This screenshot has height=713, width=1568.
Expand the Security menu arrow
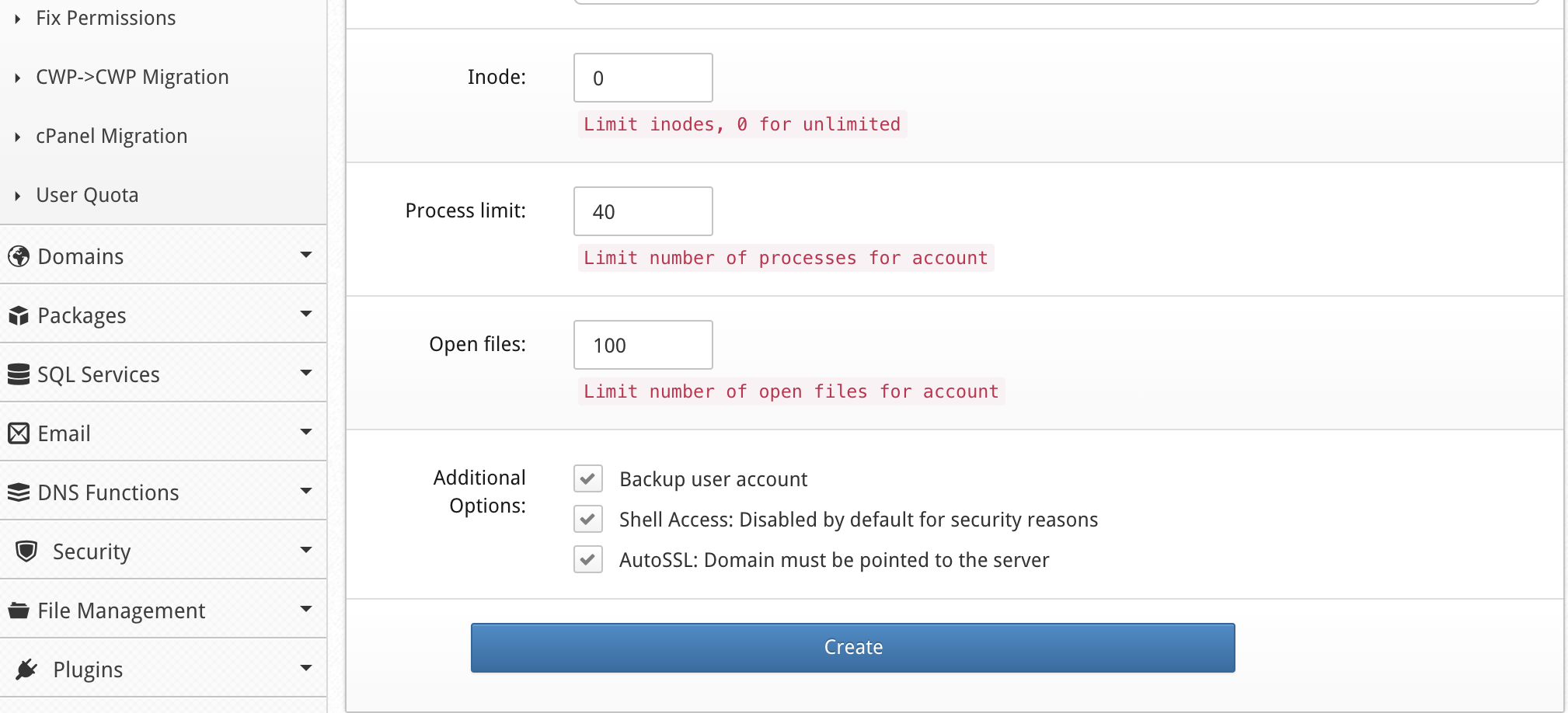point(306,550)
